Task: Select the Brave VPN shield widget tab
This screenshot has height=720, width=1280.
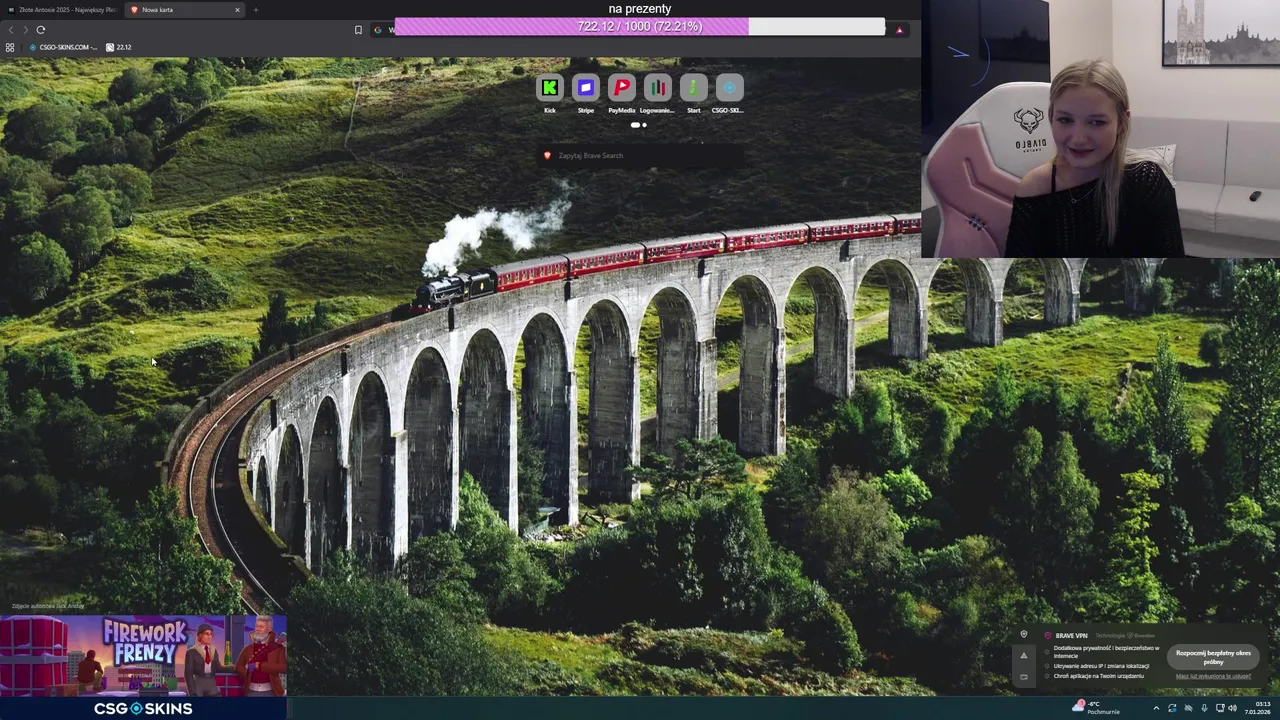Action: 1023,634
